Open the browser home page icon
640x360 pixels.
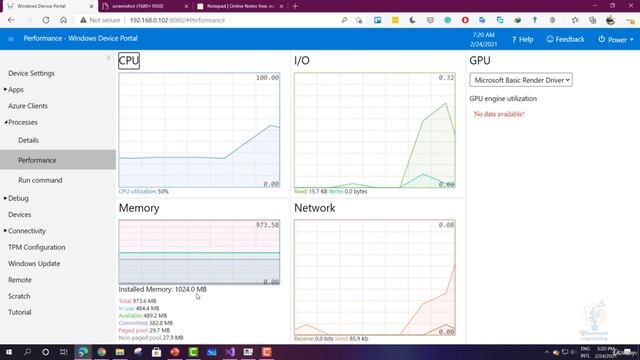[x=63, y=20]
